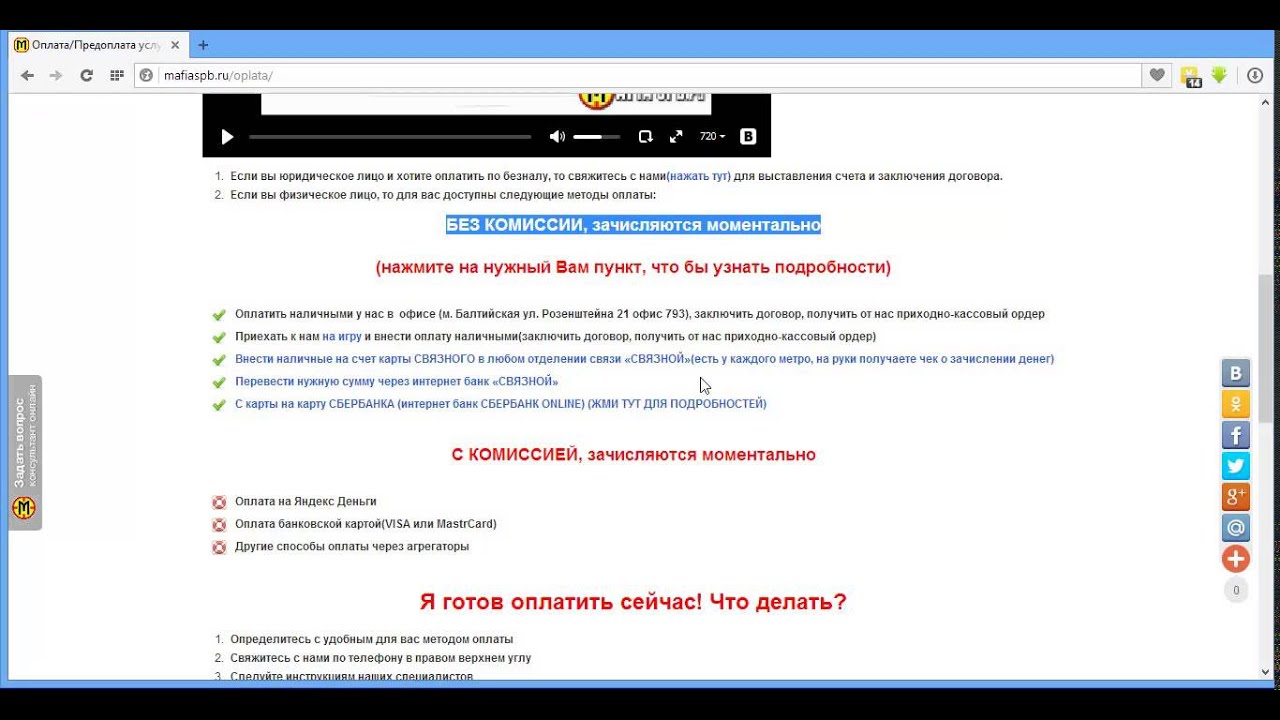Viewport: 1280px width, 720px height.
Task: Expand more share options plus button
Action: (x=1236, y=559)
